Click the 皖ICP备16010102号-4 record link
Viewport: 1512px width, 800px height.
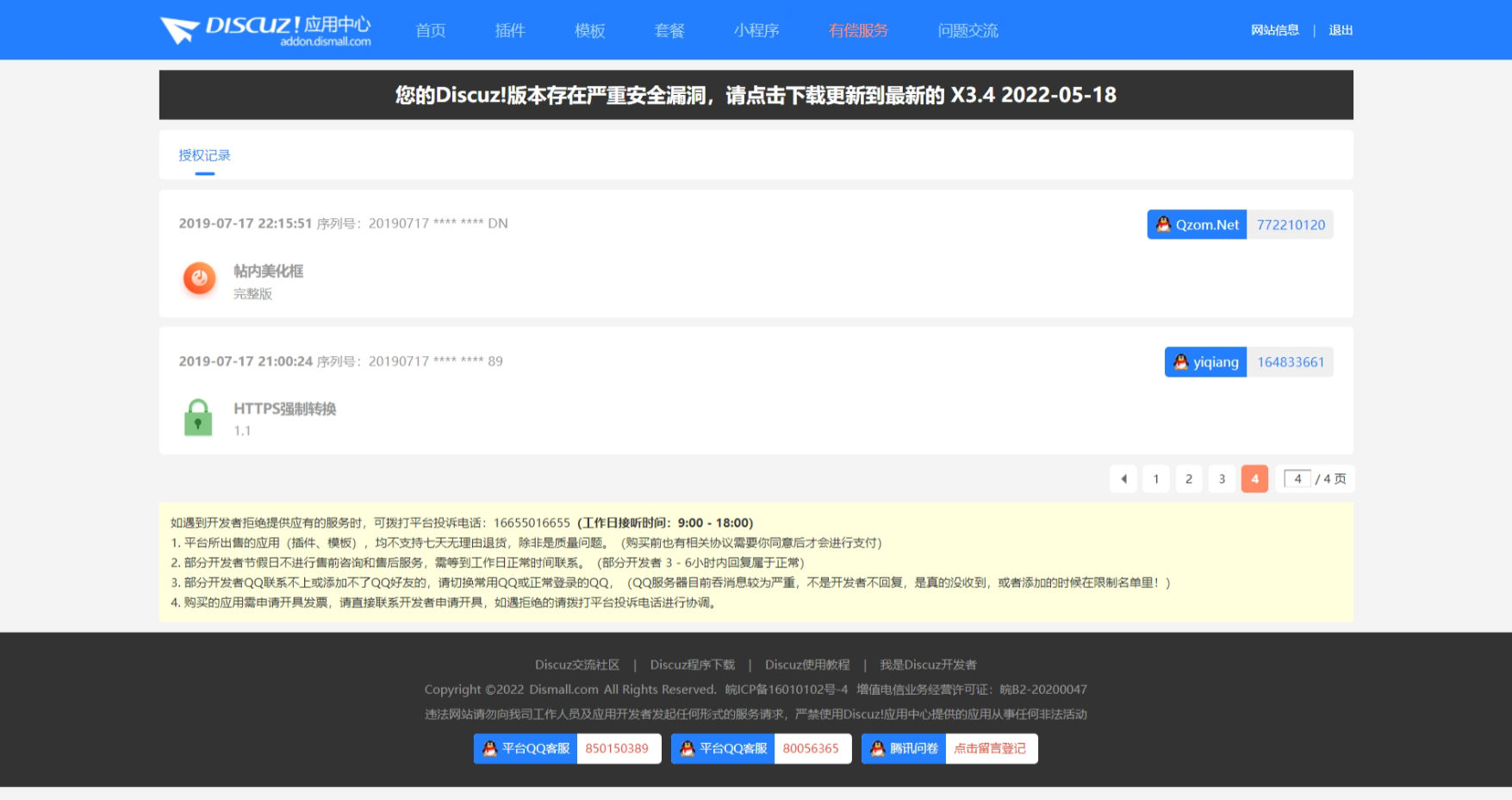click(787, 690)
